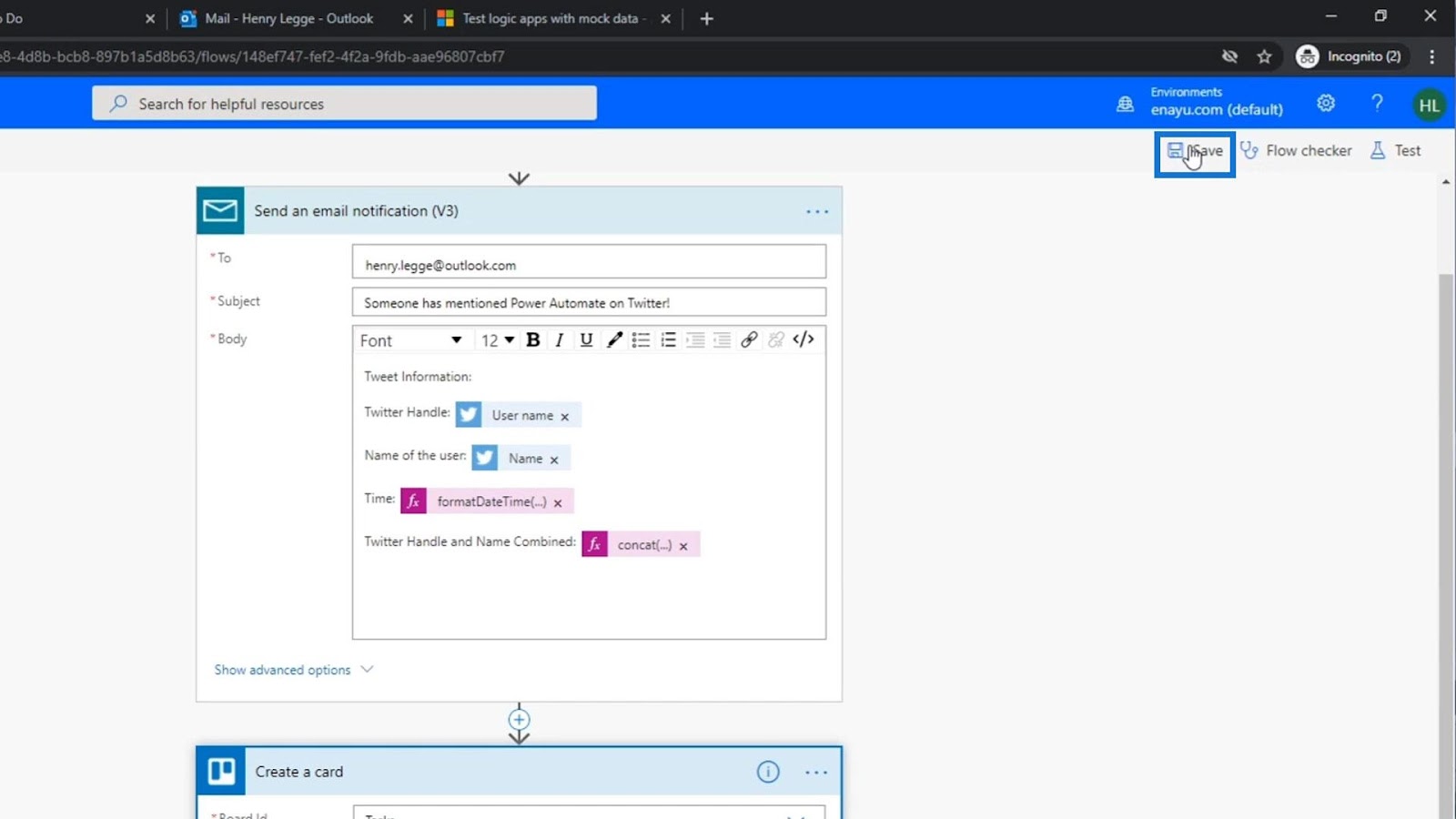Insert a numbered list
The width and height of the screenshot is (1456, 819).
(668, 339)
